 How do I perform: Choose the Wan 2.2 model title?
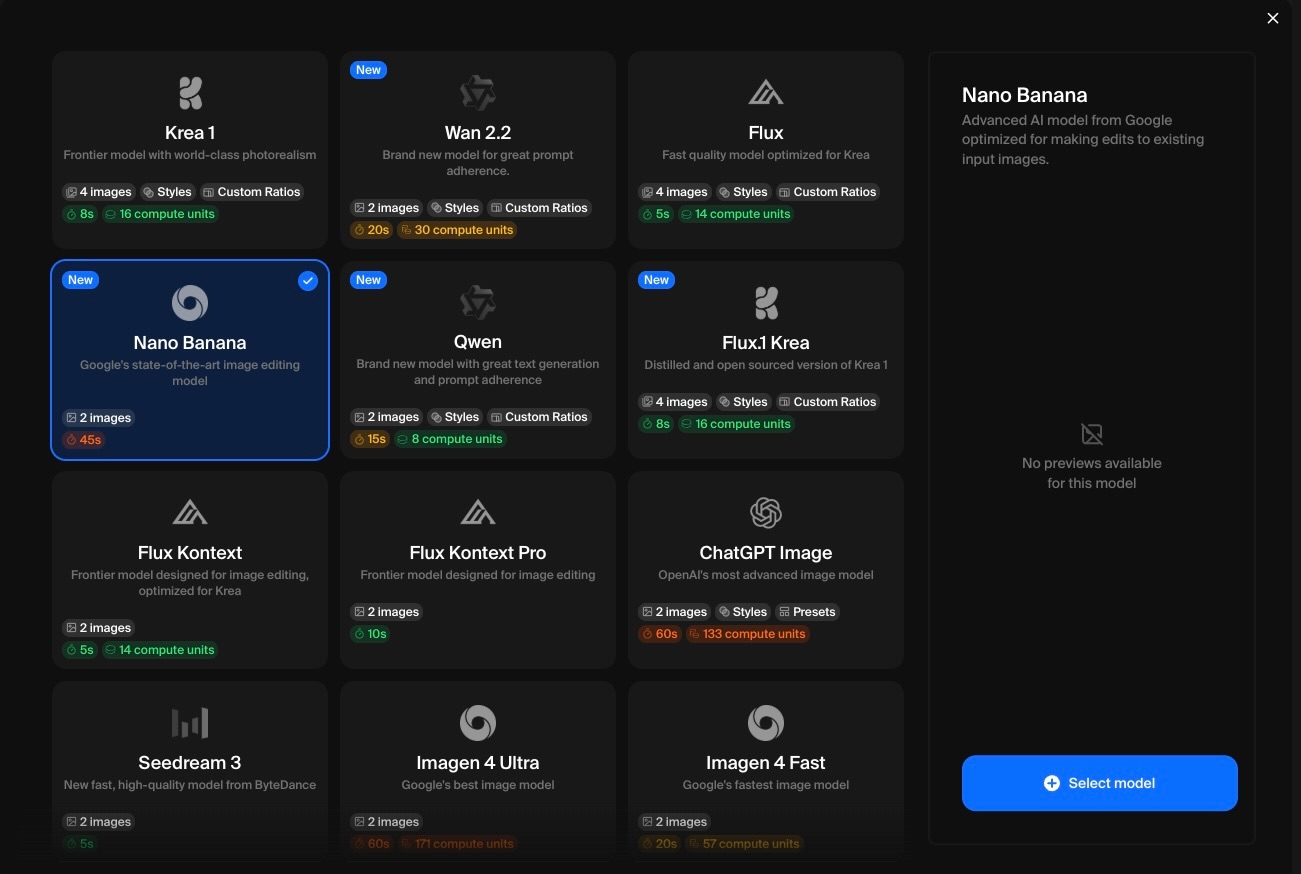coord(478,133)
